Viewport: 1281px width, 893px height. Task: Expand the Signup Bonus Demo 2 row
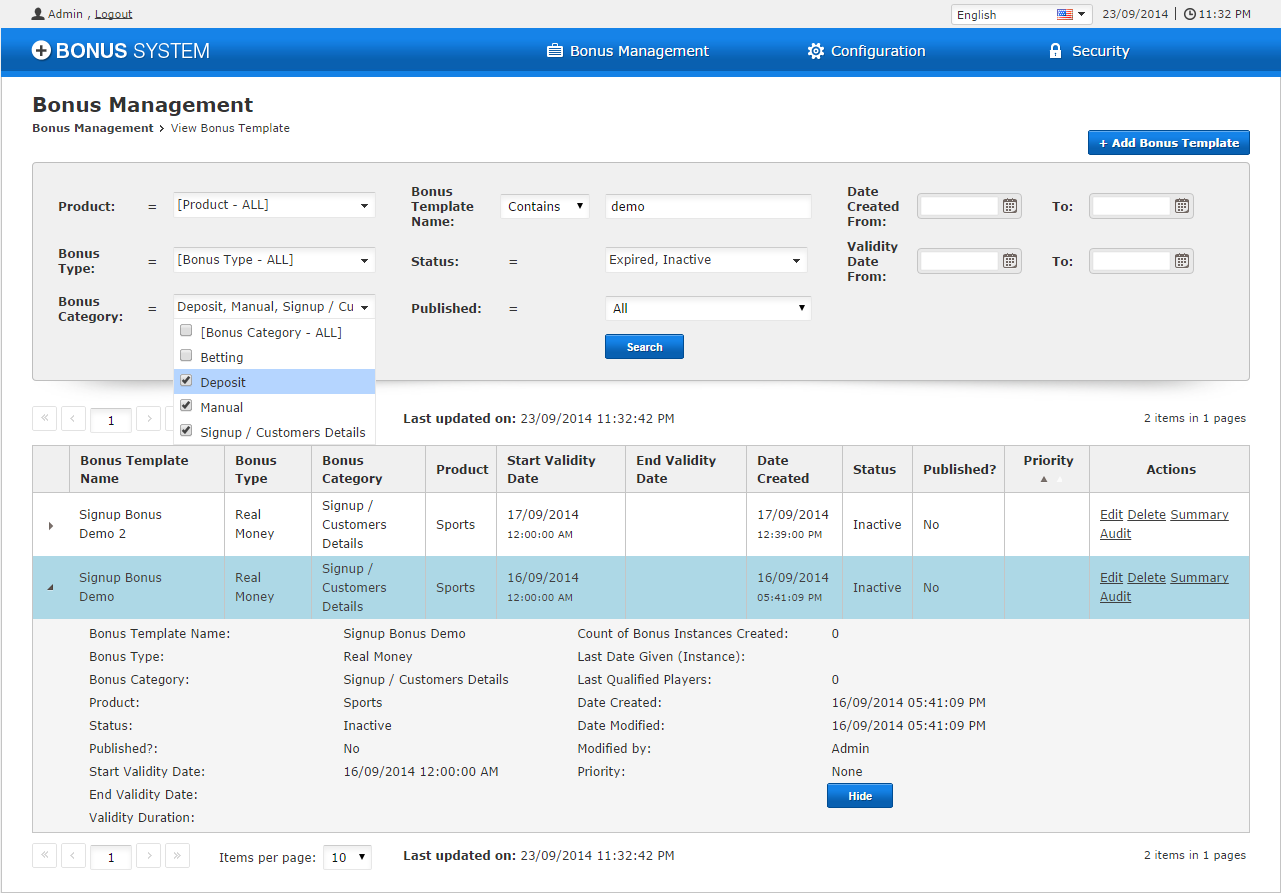click(x=51, y=525)
